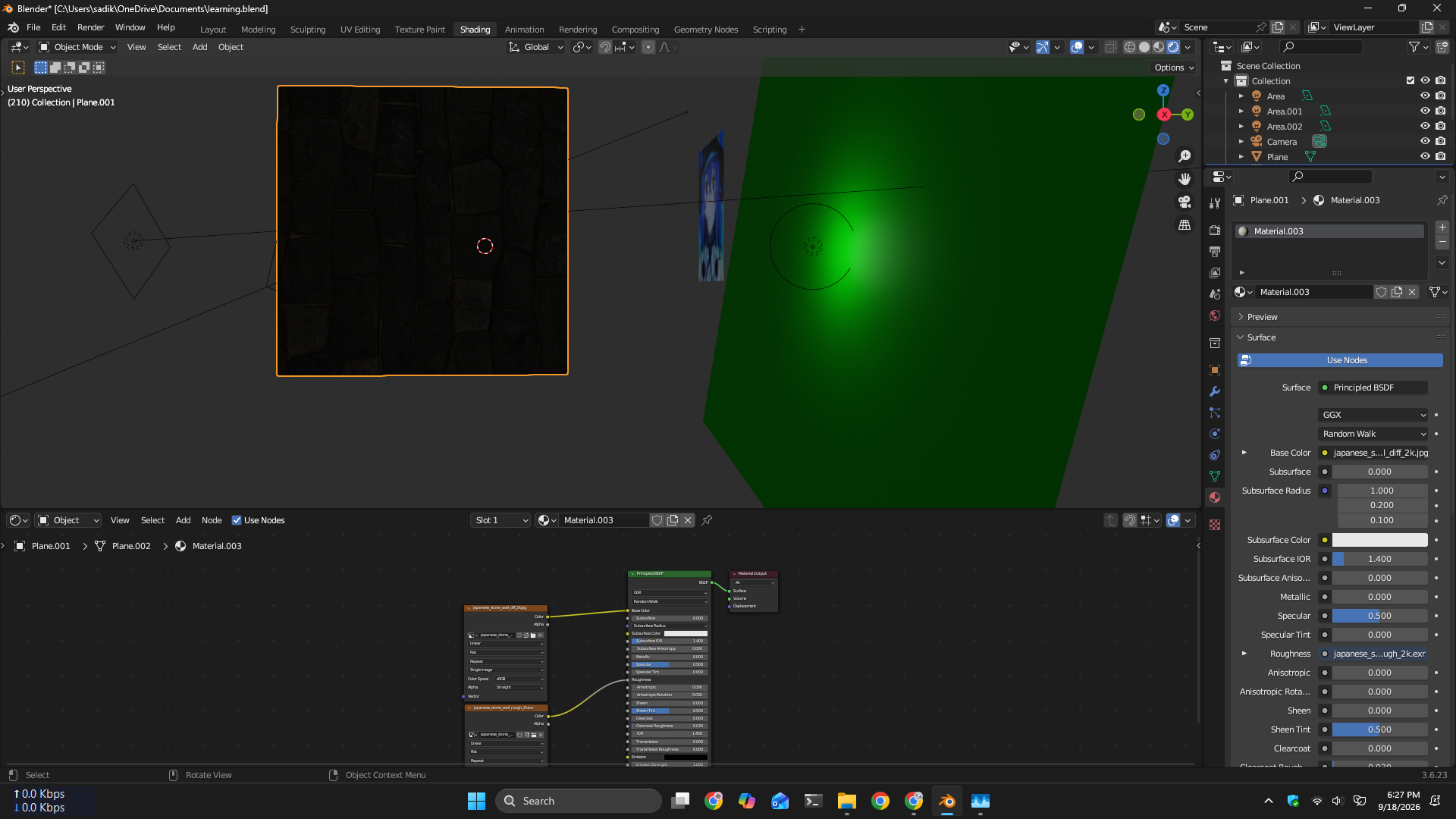Select the pan view hand icon

[x=1185, y=179]
